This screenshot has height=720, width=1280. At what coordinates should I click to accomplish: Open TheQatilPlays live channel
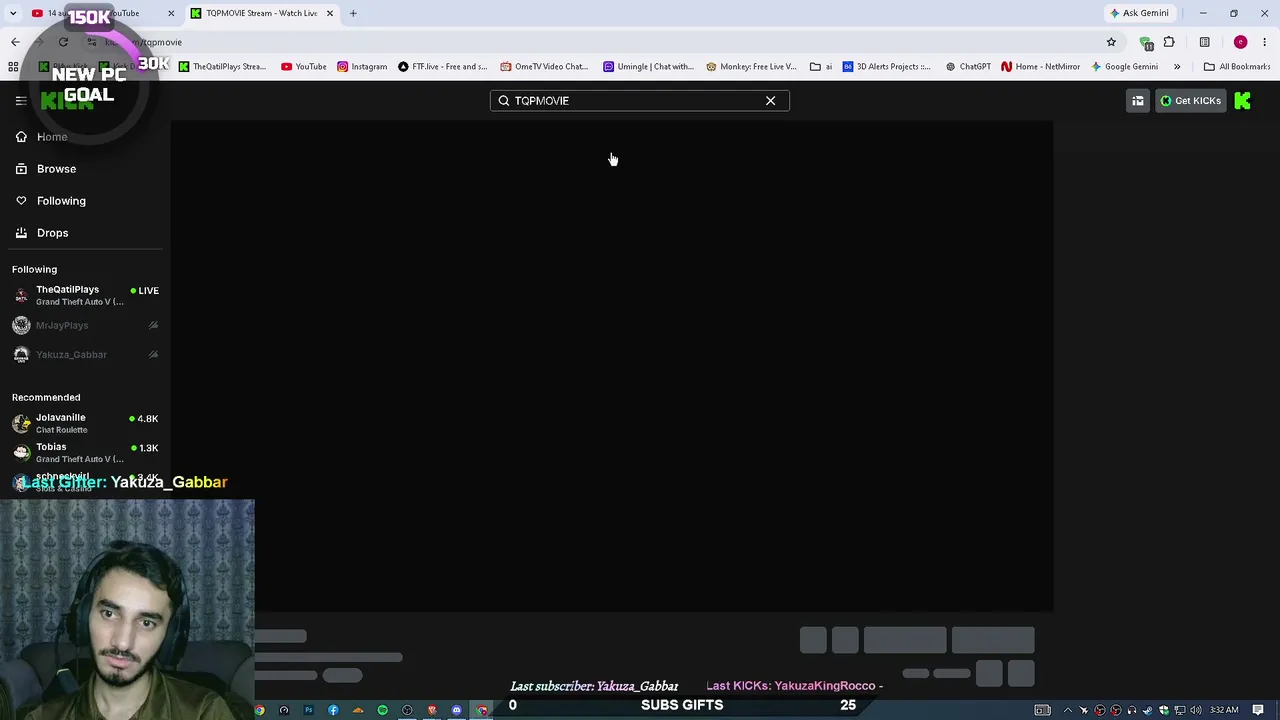pyautogui.click(x=85, y=295)
